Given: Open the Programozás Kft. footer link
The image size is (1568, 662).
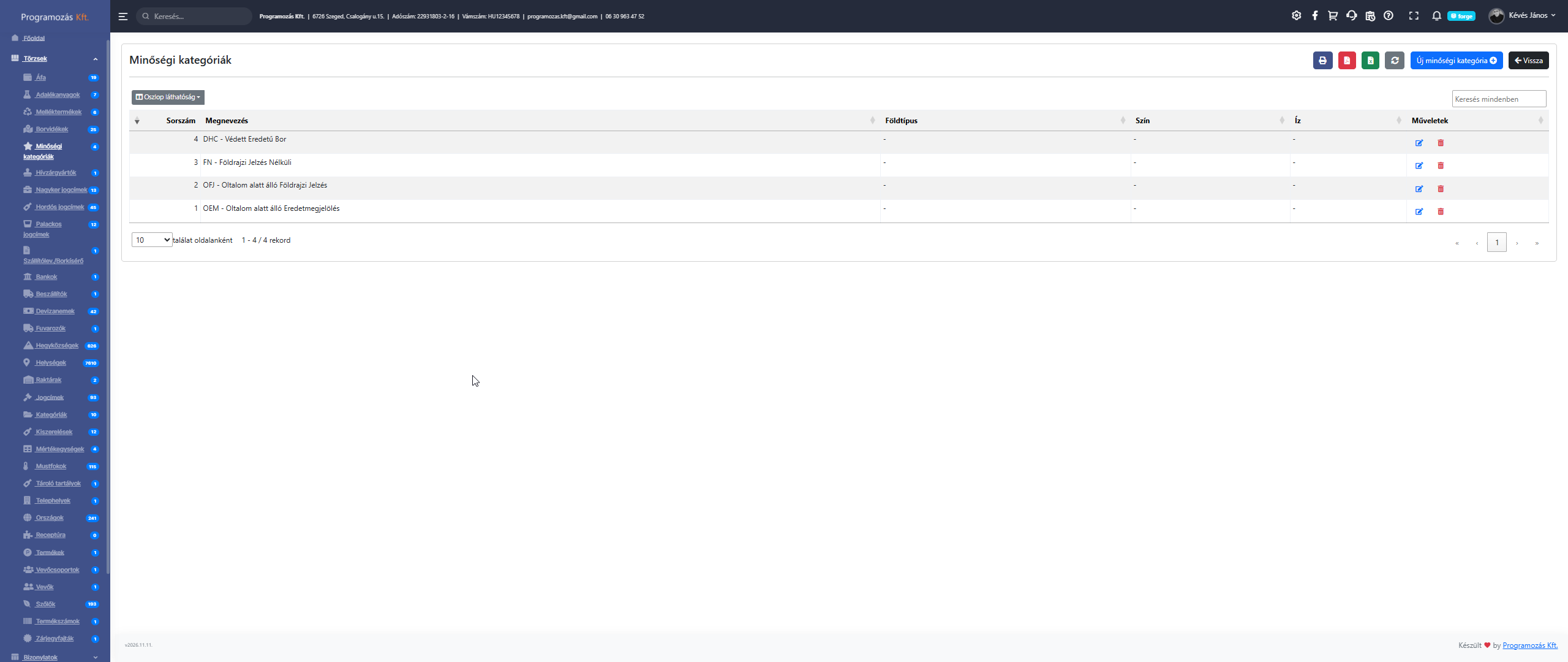Looking at the screenshot, I should coord(1529,645).
